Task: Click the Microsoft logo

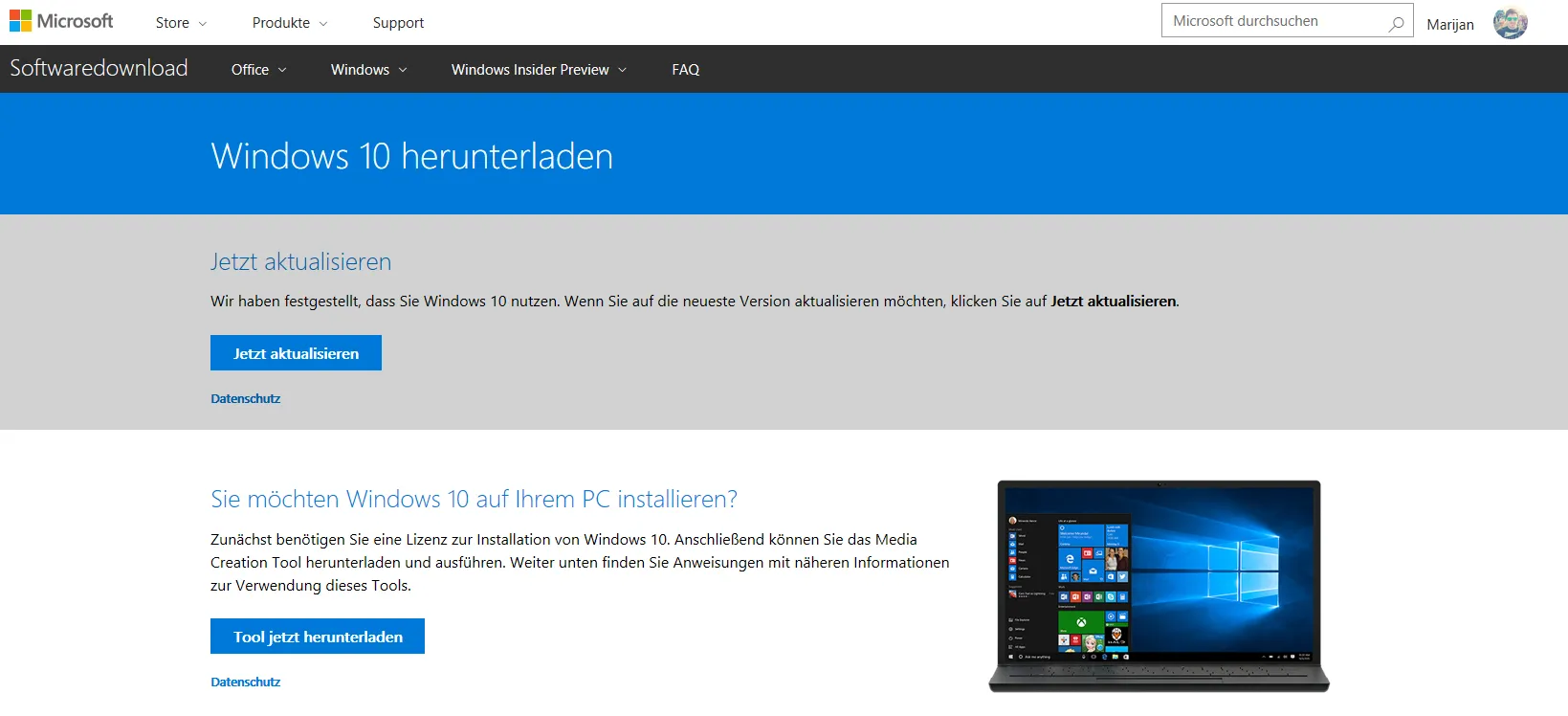Action: pos(61,21)
